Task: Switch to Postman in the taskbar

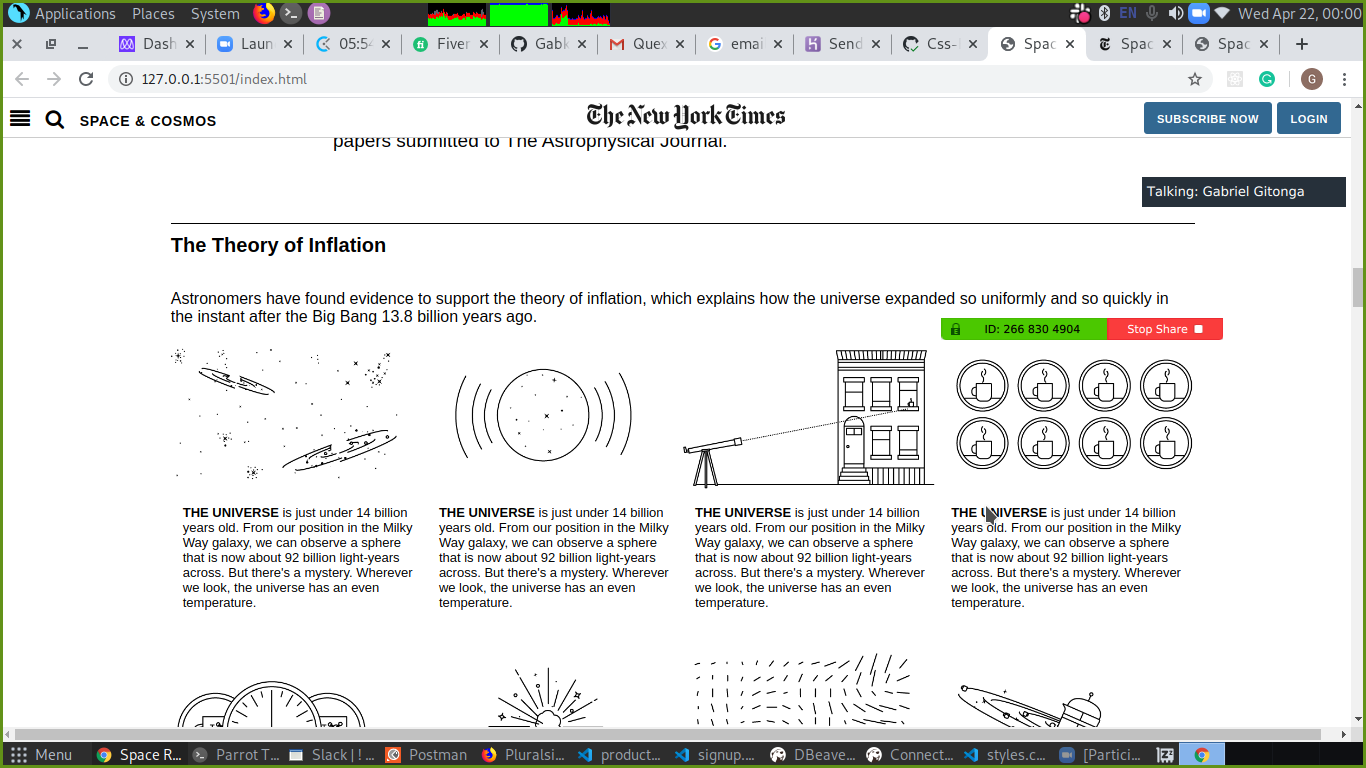Action: (428, 755)
